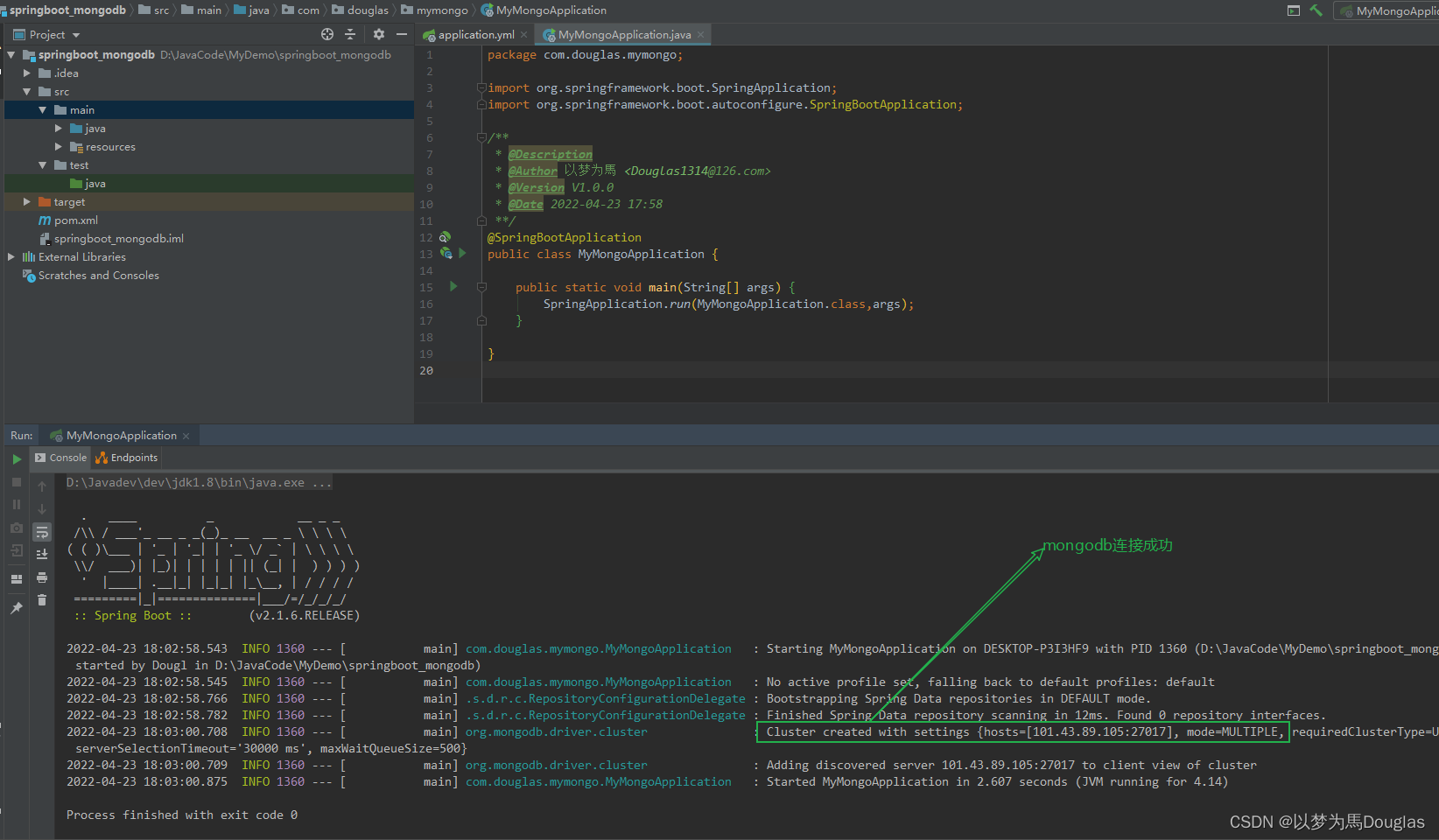Click the MyMongoApplication breadcrumb
The width and height of the screenshot is (1439, 840).
(x=544, y=10)
